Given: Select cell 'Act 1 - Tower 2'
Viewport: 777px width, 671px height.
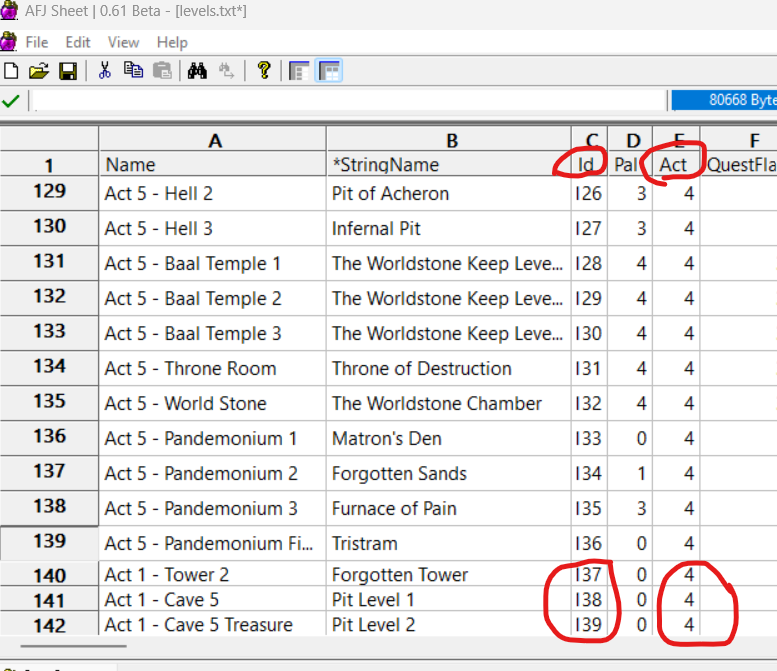Looking at the screenshot, I should point(213,574).
